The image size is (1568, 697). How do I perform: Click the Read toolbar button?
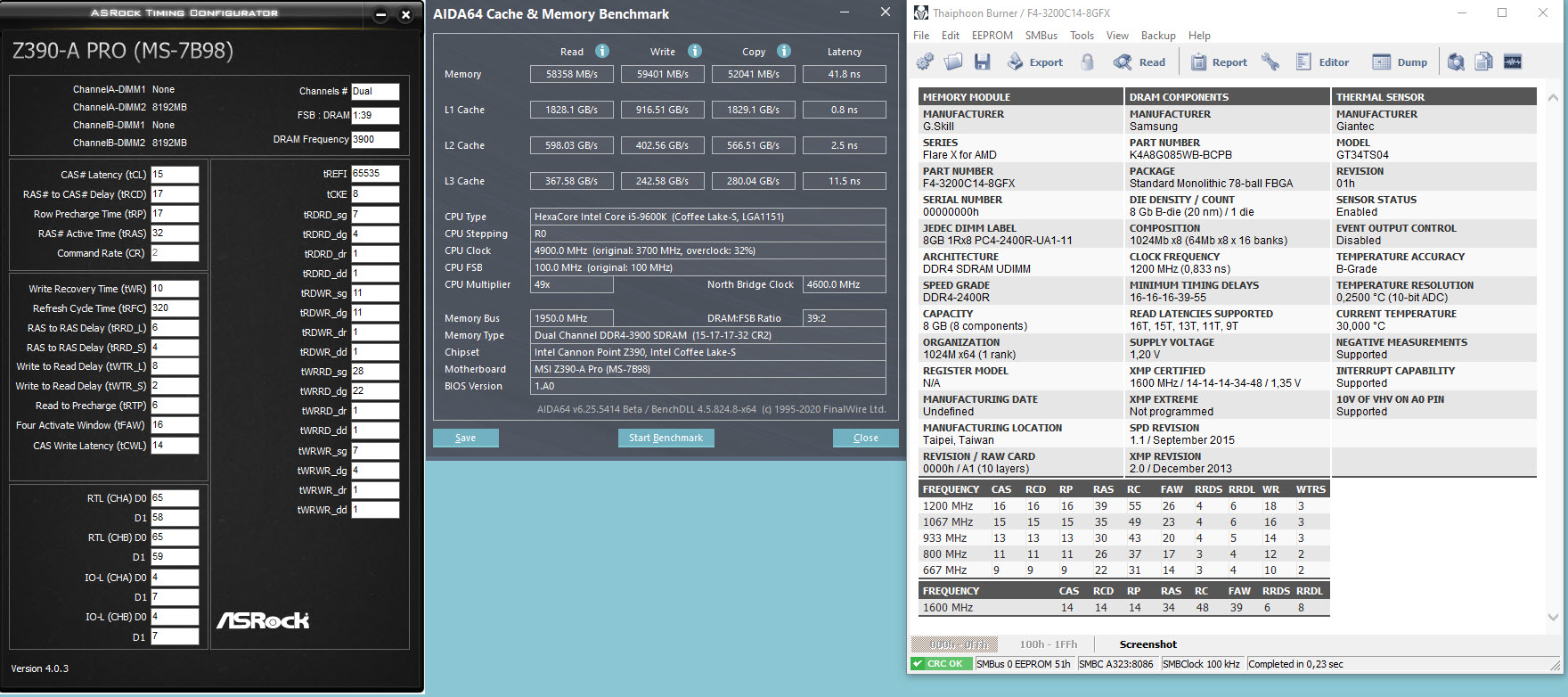click(1139, 61)
